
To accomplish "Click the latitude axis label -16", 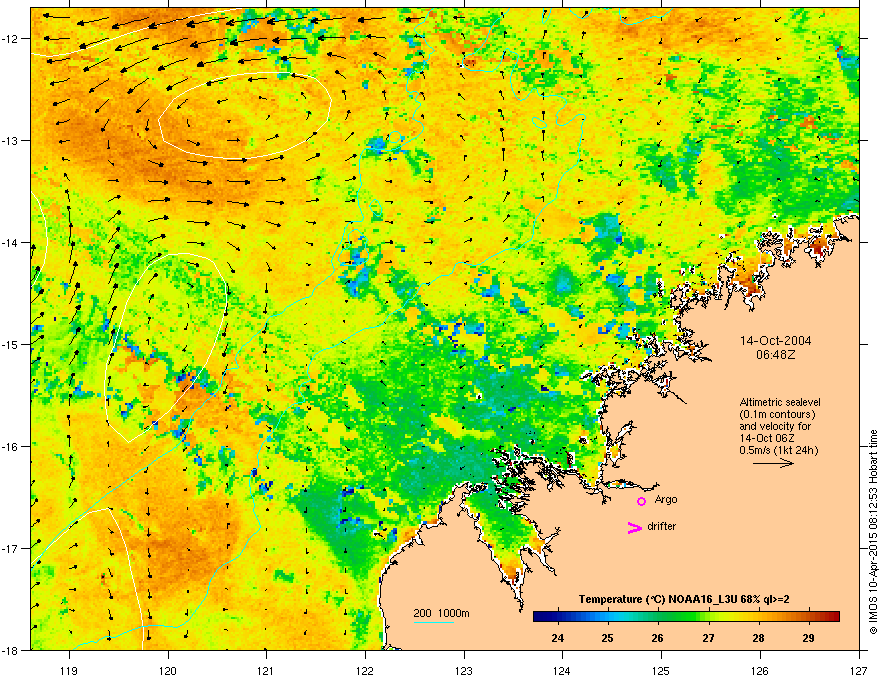I will point(11,447).
